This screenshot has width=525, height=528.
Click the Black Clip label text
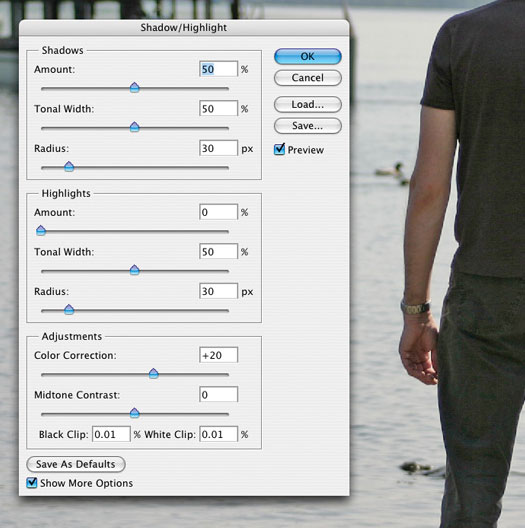(x=63, y=434)
